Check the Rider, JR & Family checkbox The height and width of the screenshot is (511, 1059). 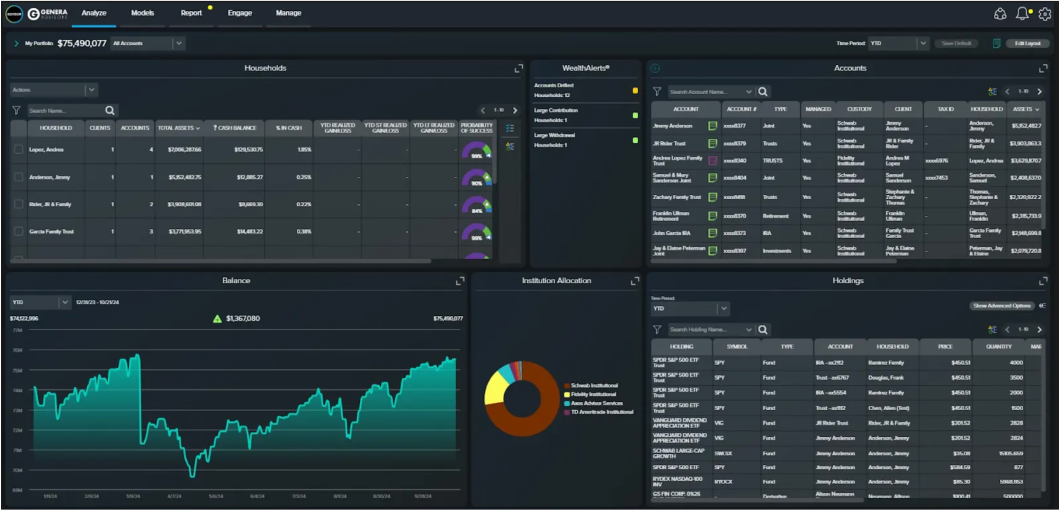[18, 204]
